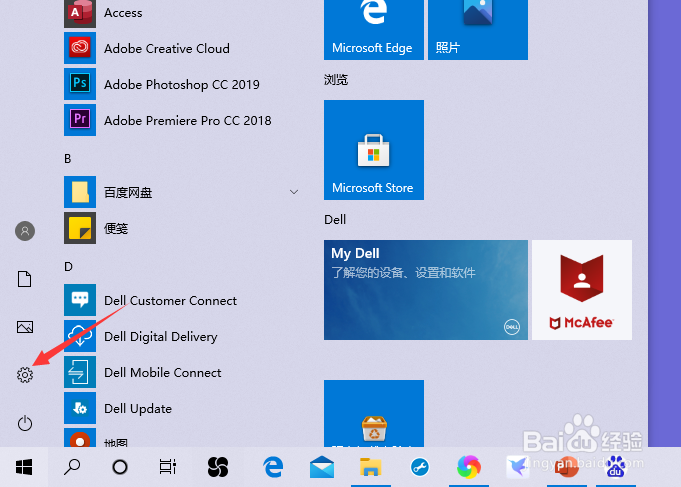Open the Power options icon
681x487 pixels.
[x=25, y=423]
